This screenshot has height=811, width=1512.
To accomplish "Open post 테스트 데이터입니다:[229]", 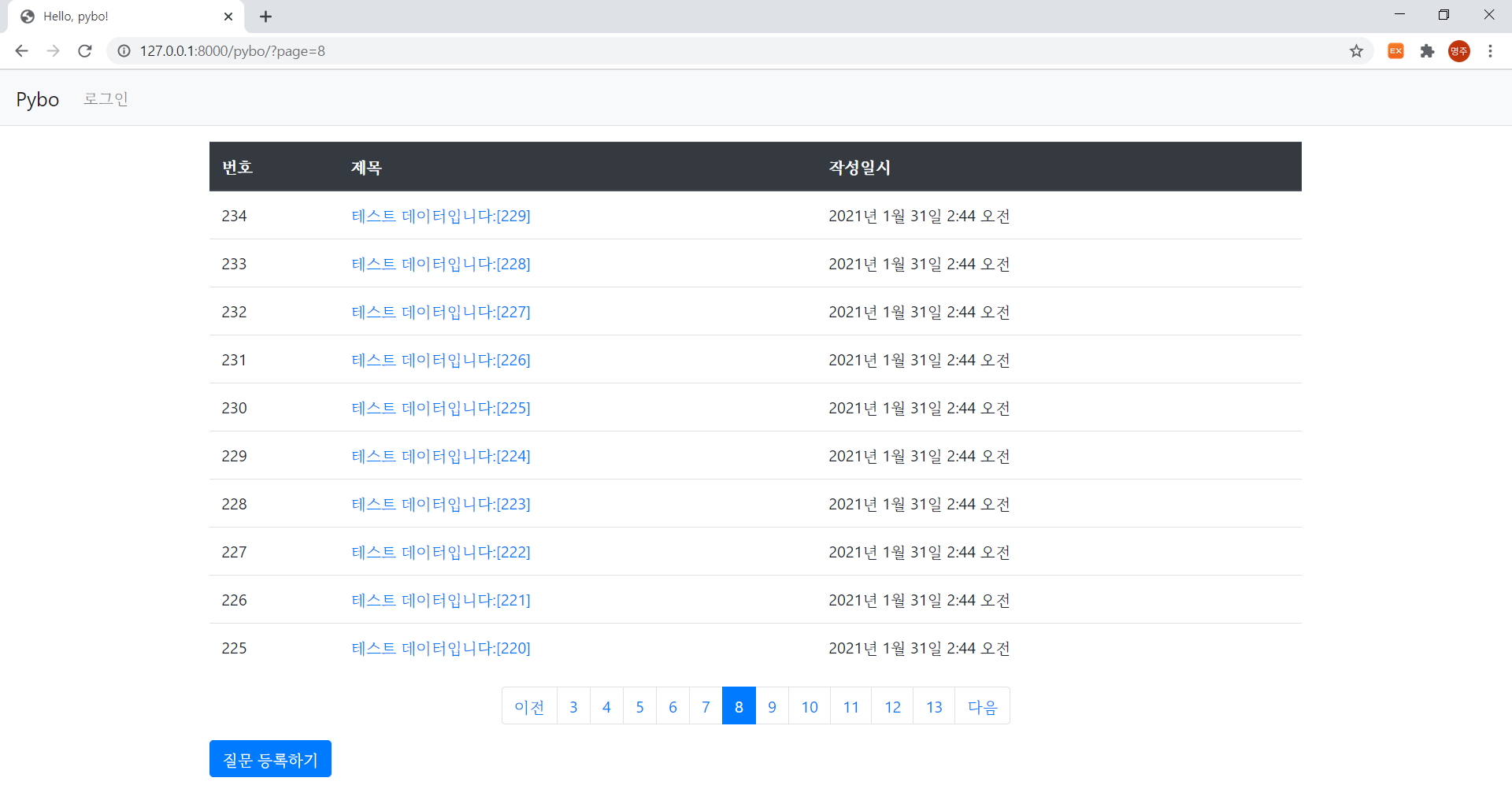I will coord(440,216).
